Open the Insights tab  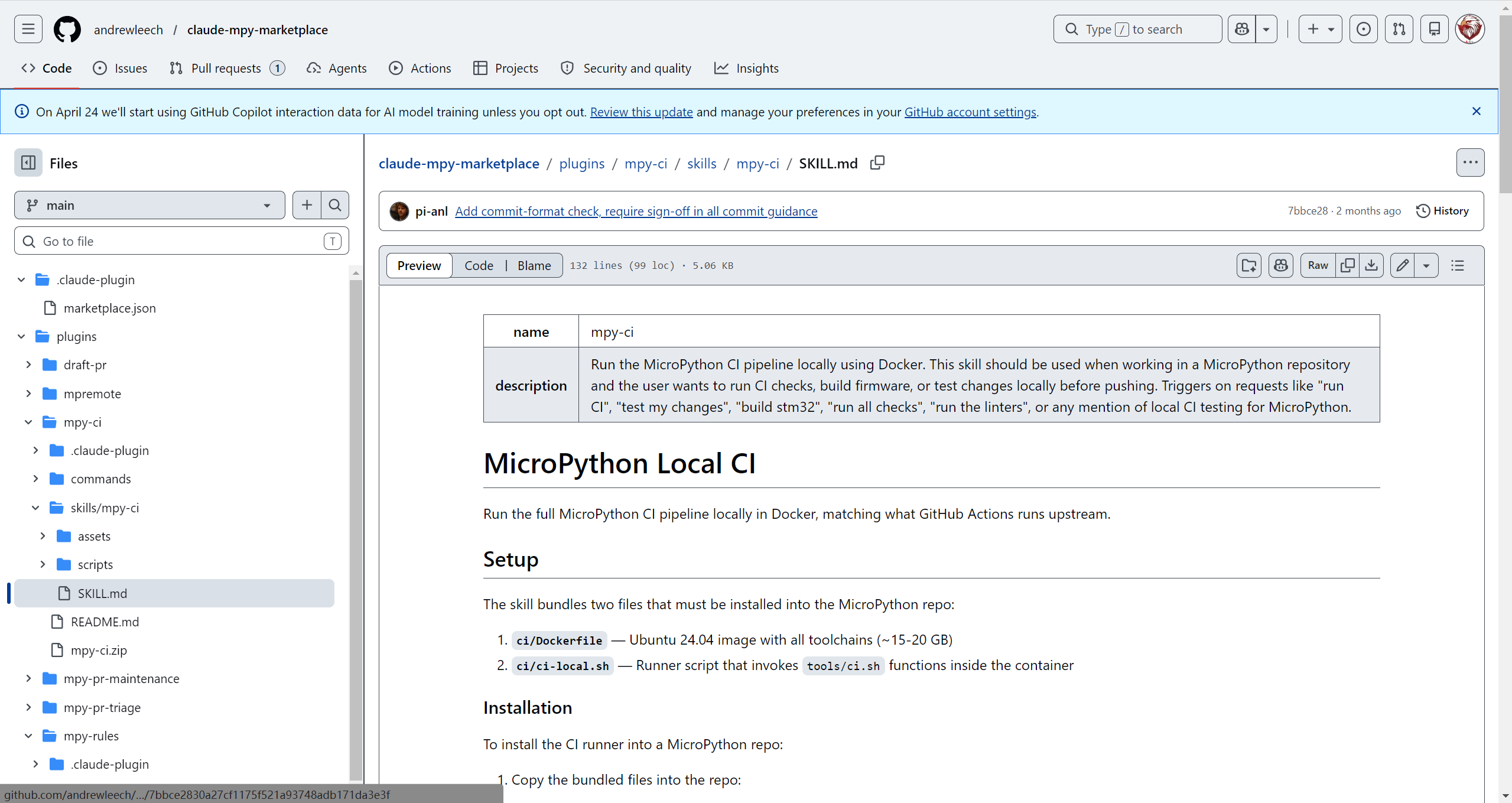click(x=747, y=68)
